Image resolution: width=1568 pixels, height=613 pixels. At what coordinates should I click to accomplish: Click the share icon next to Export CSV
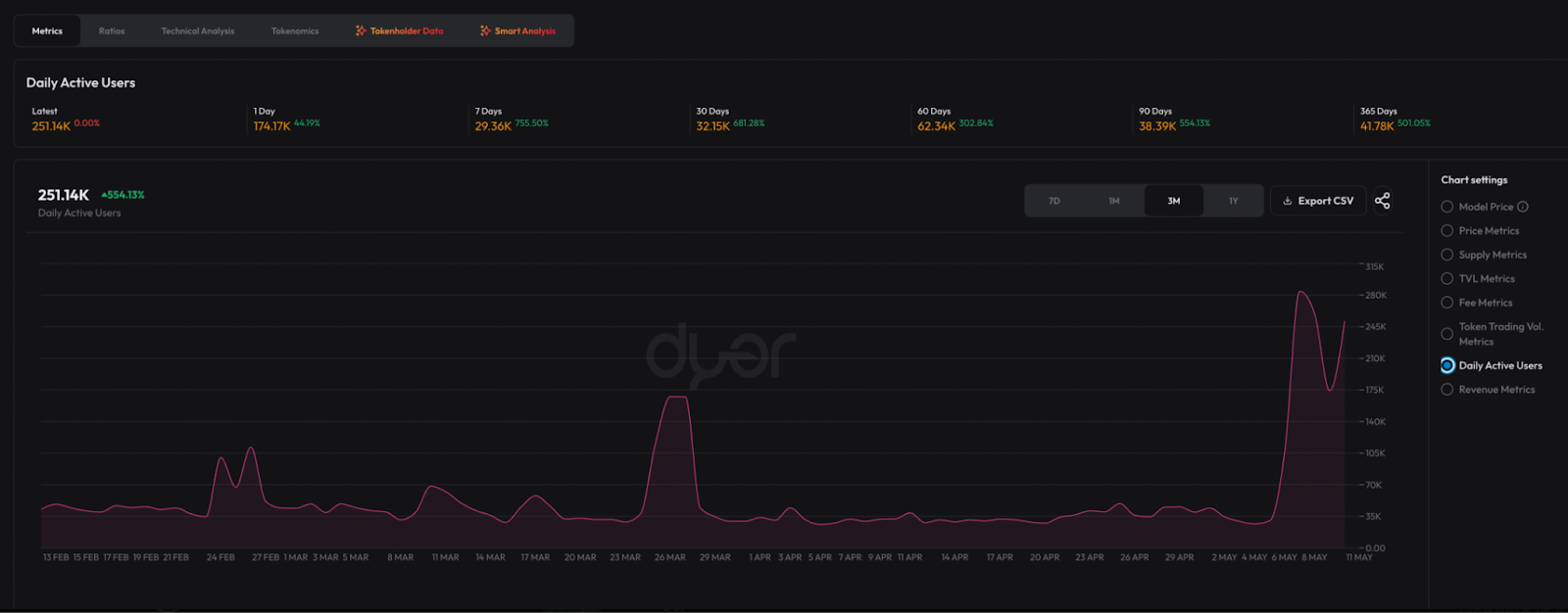pyautogui.click(x=1382, y=201)
